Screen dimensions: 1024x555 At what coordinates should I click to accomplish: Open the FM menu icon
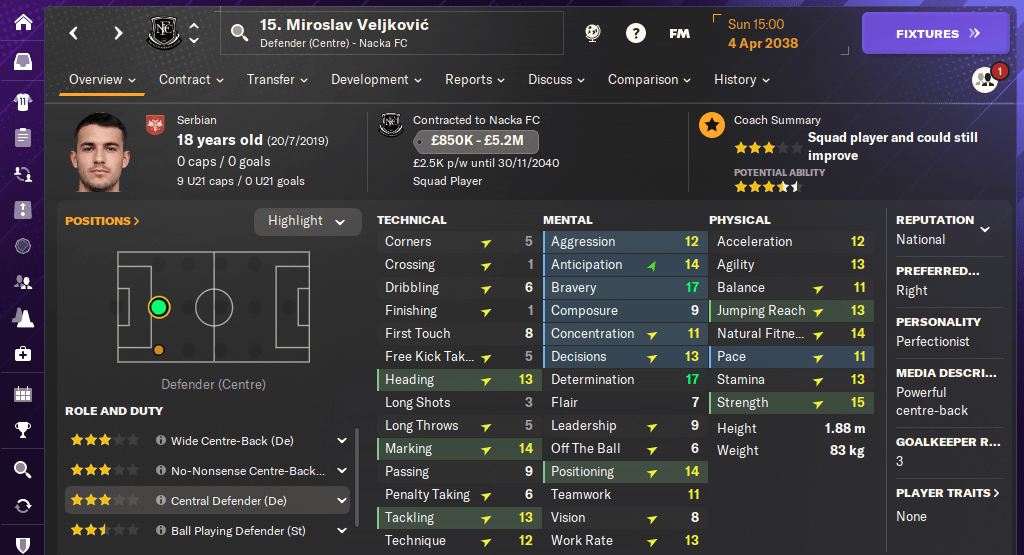click(x=679, y=33)
